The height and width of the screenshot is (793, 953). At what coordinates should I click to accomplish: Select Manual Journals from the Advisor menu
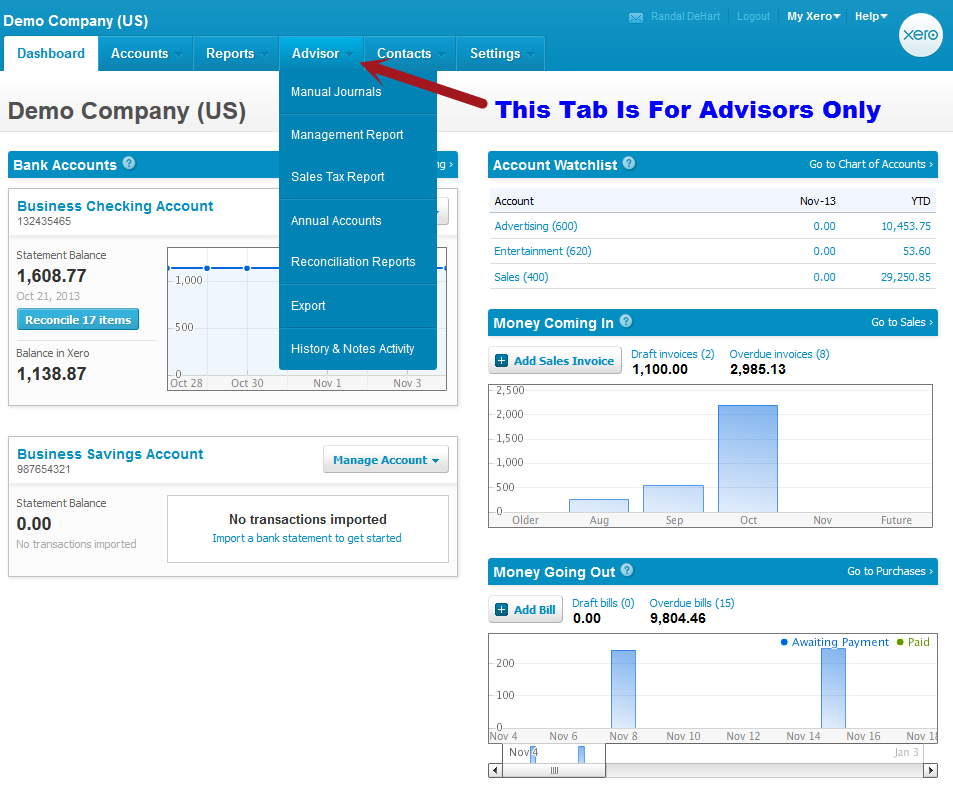[336, 91]
